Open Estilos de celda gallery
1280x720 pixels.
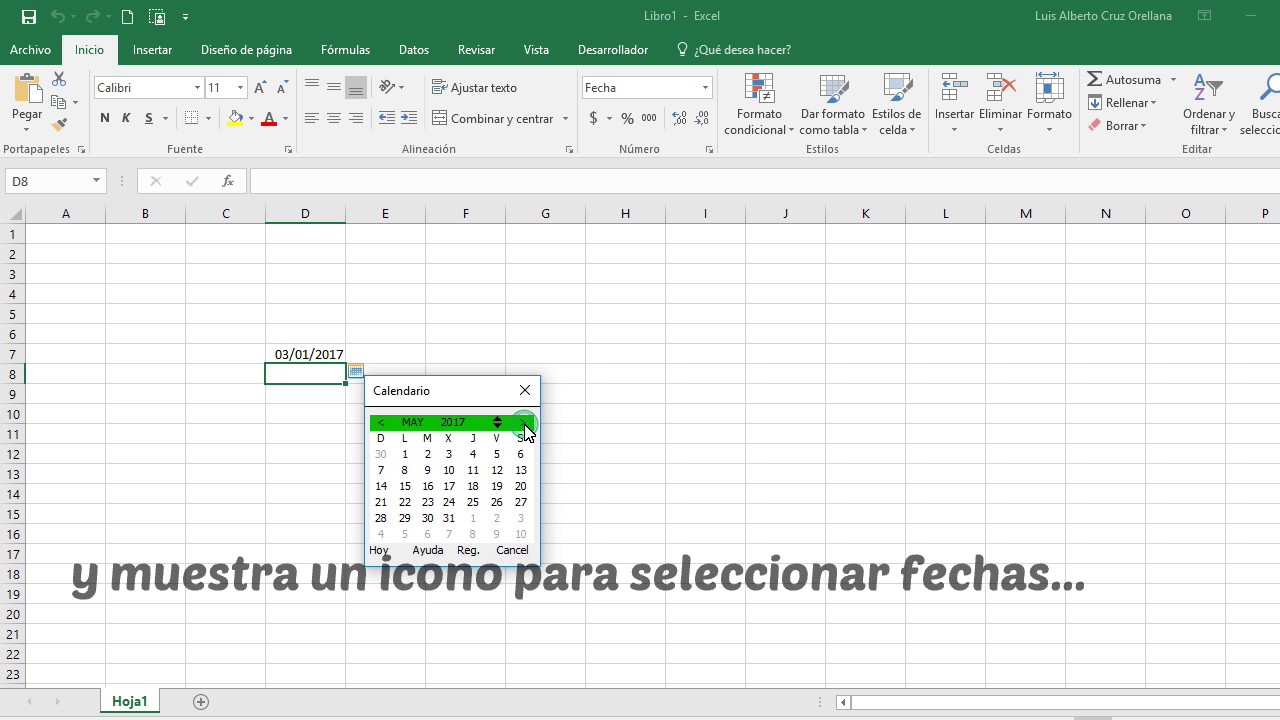(x=896, y=104)
